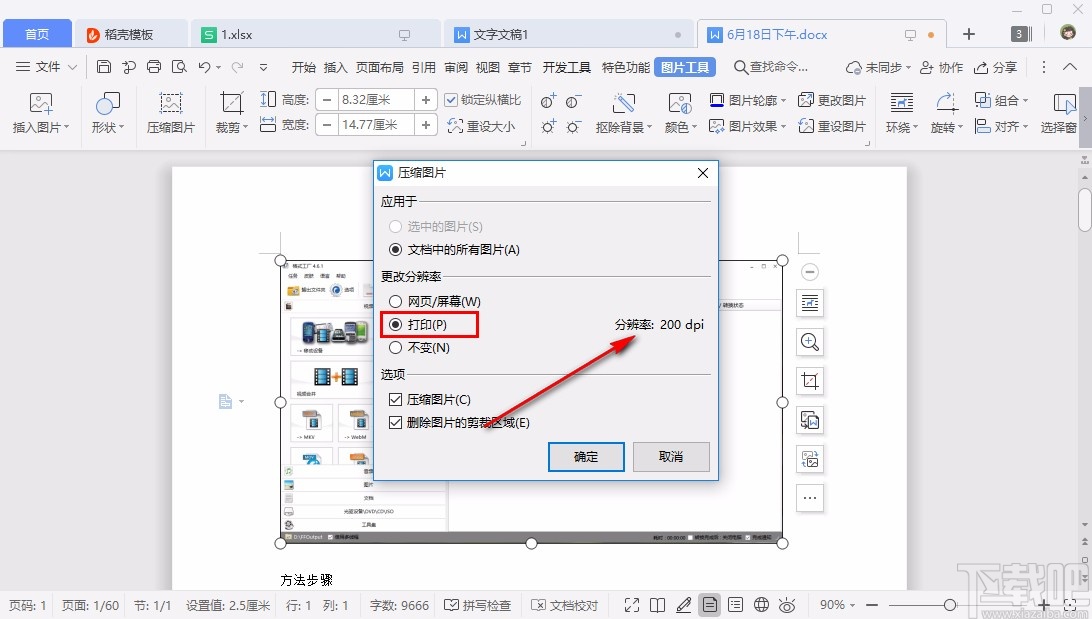
Task: Click the 取消 cancel button
Action: [x=671, y=457]
